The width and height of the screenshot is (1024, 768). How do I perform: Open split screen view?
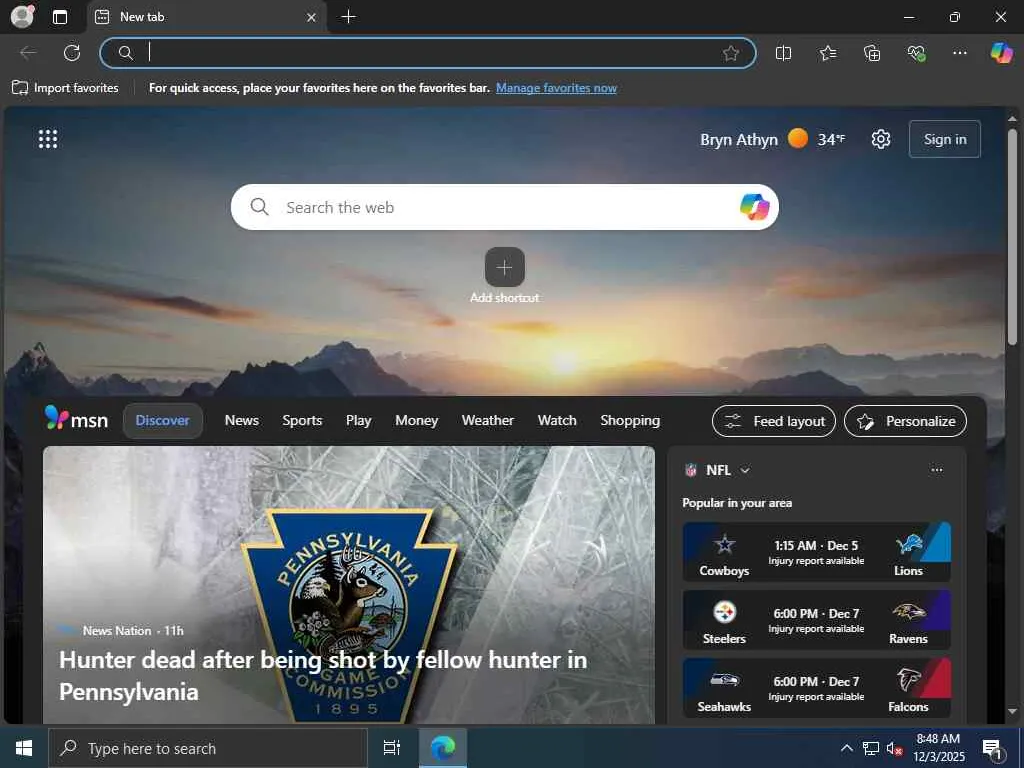pyautogui.click(x=783, y=53)
